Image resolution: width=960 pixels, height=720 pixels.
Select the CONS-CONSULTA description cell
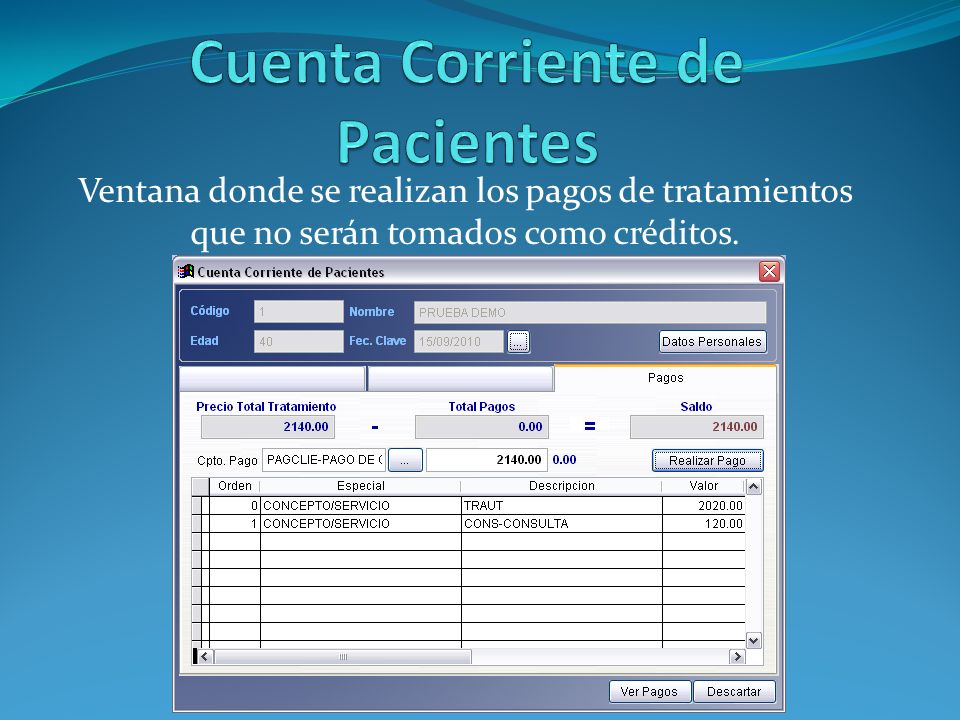click(561, 523)
